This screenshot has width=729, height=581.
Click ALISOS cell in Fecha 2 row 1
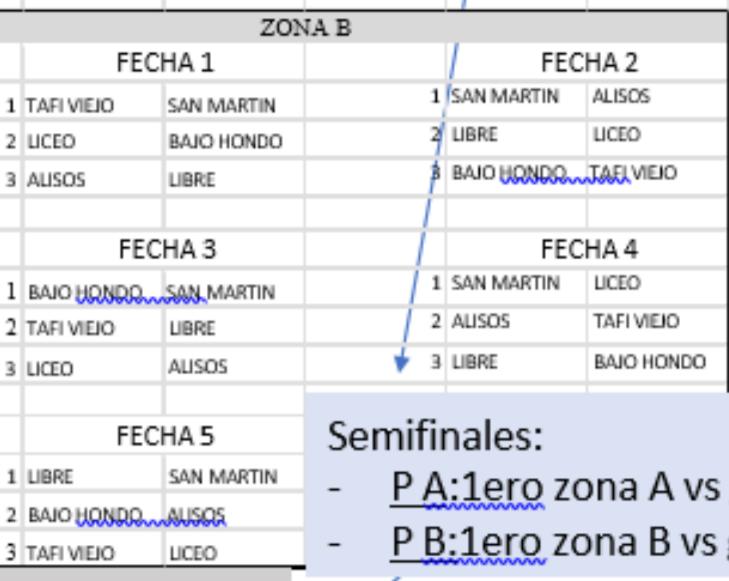621,96
